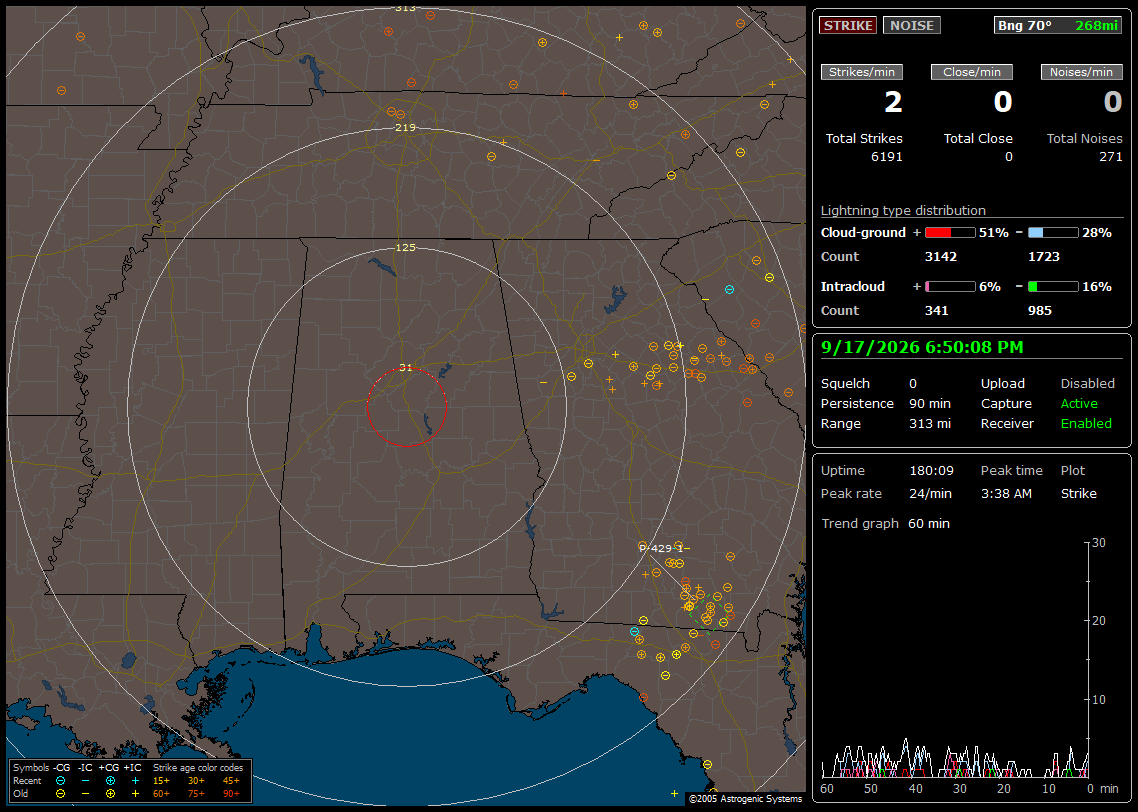Select the Strikes/min header
This screenshot has width=1138, height=812.
pos(861,72)
